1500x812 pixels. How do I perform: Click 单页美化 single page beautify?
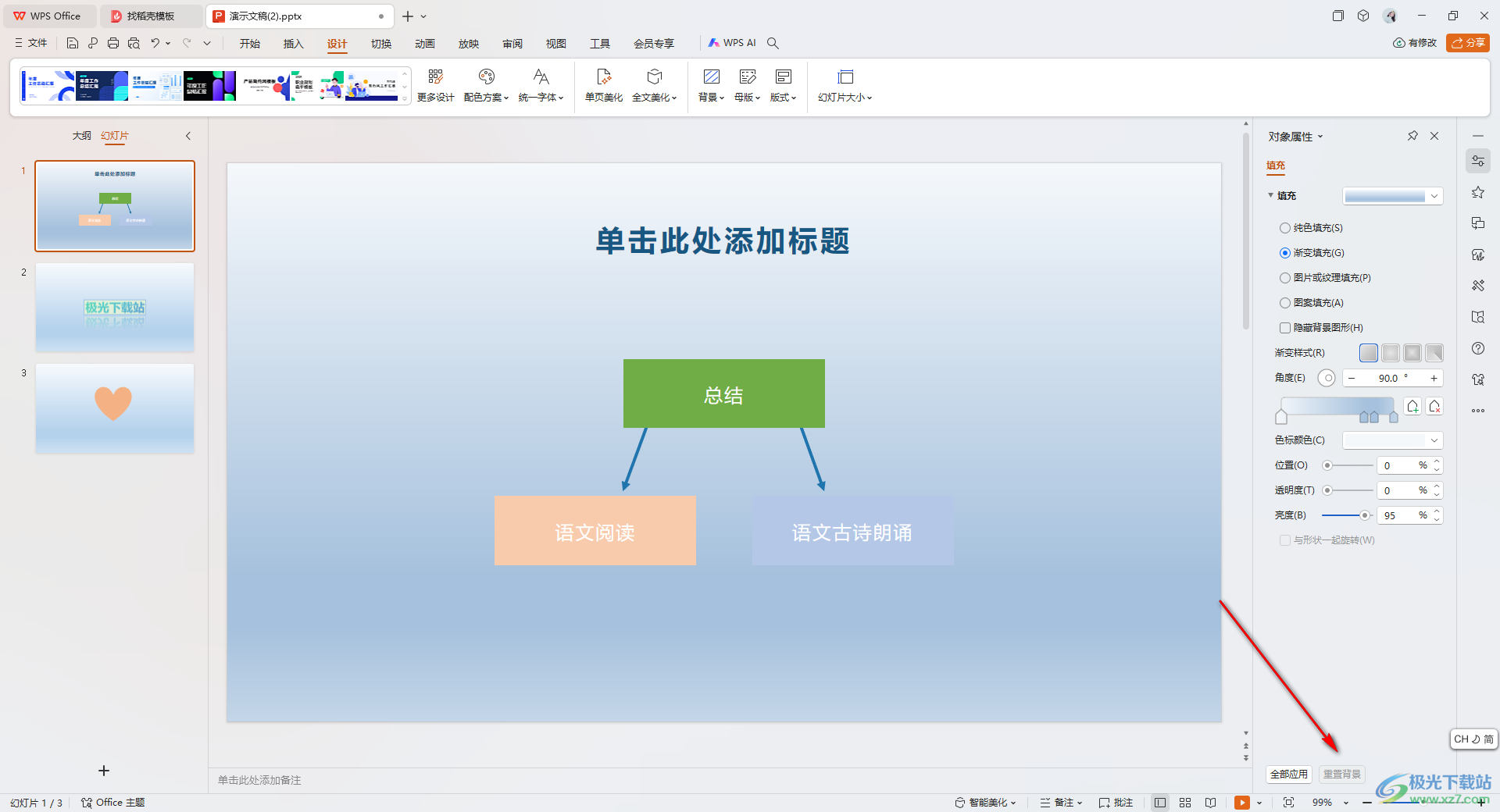[x=604, y=86]
